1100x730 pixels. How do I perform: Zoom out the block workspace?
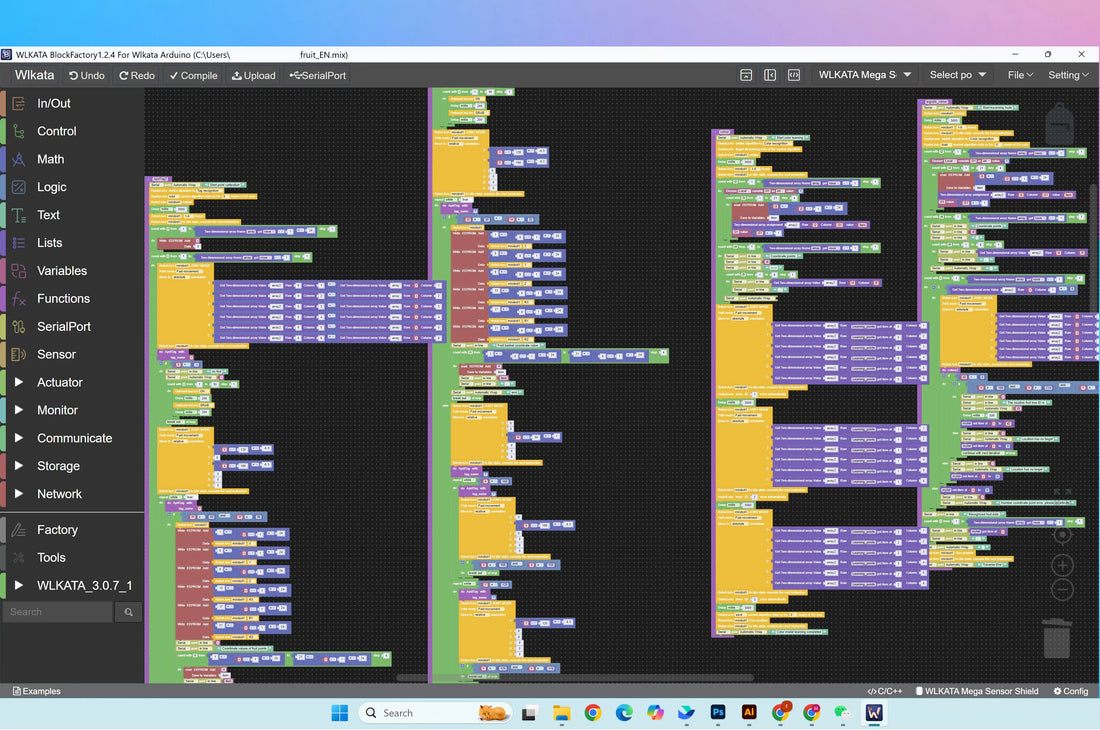click(1062, 589)
